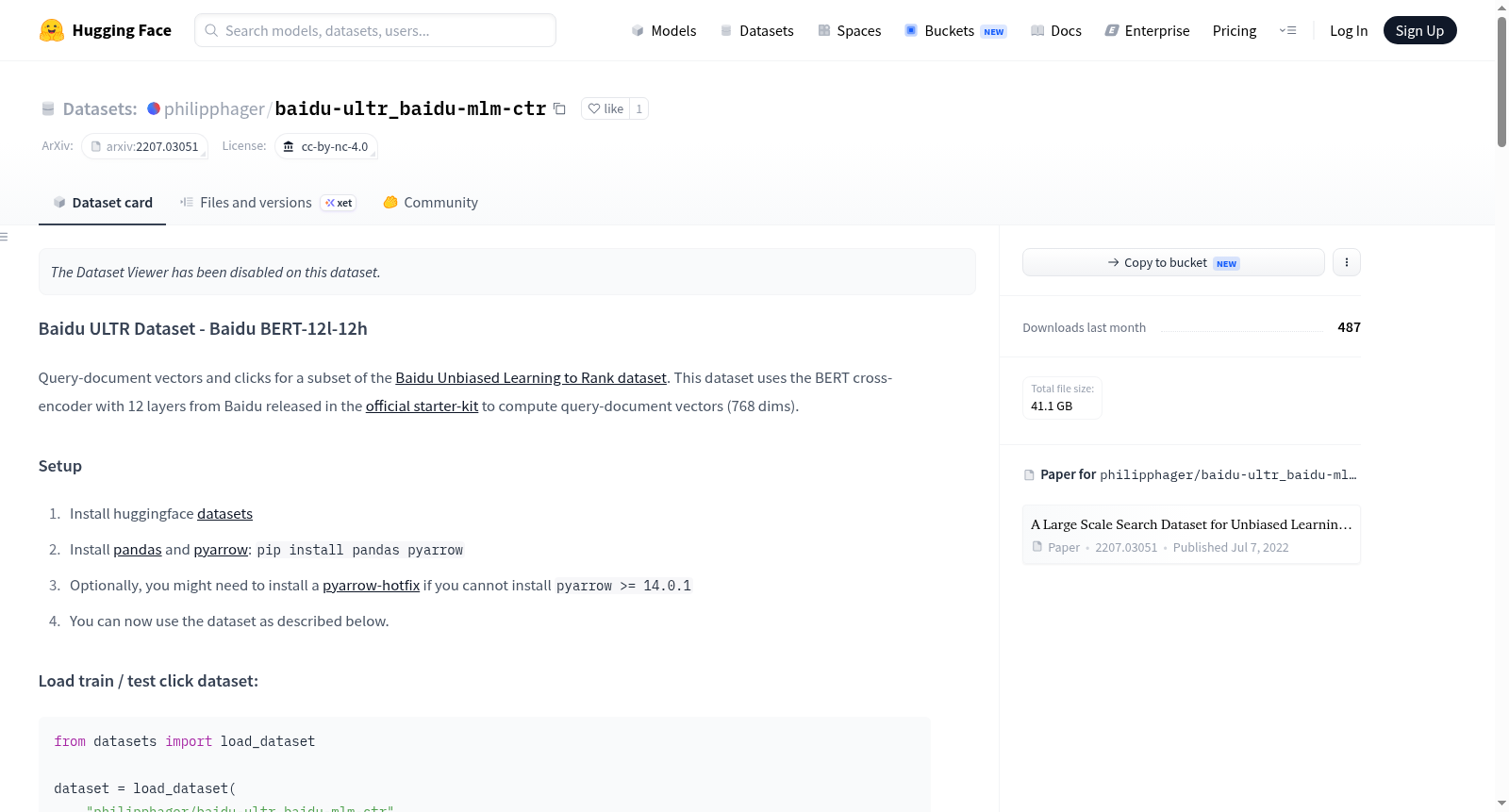1509x812 pixels.
Task: Open the table of contents sidebar toggle
Action: 4,237
